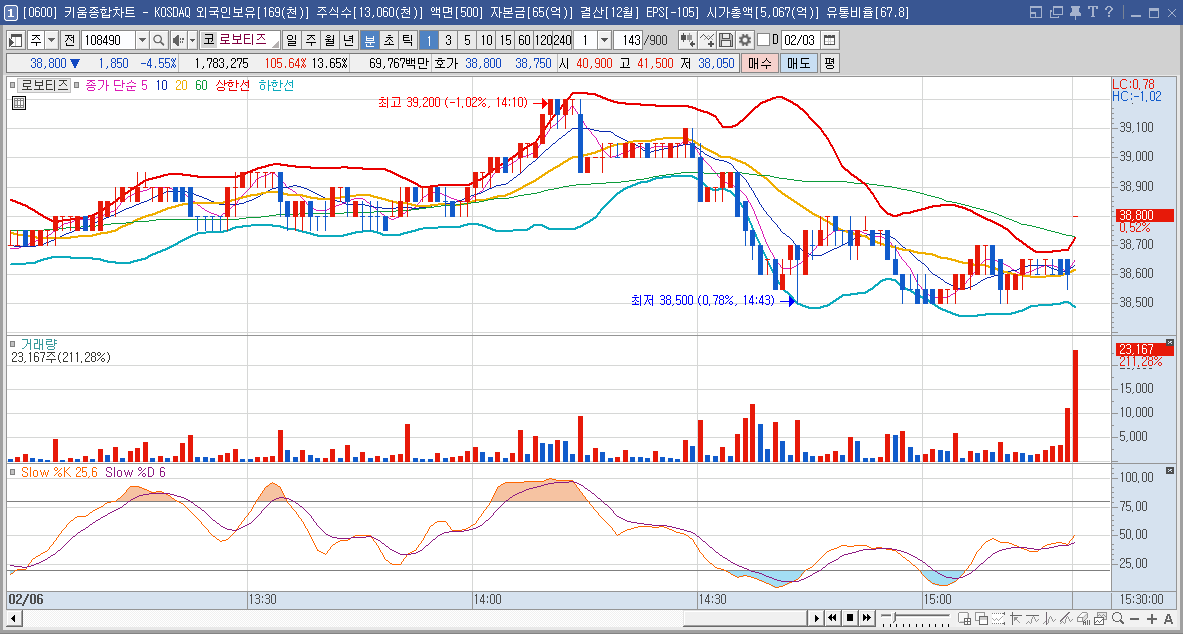Screen dimensions: 1183x634
Task: Select the 틱 tick chart toggle
Action: (x=407, y=40)
